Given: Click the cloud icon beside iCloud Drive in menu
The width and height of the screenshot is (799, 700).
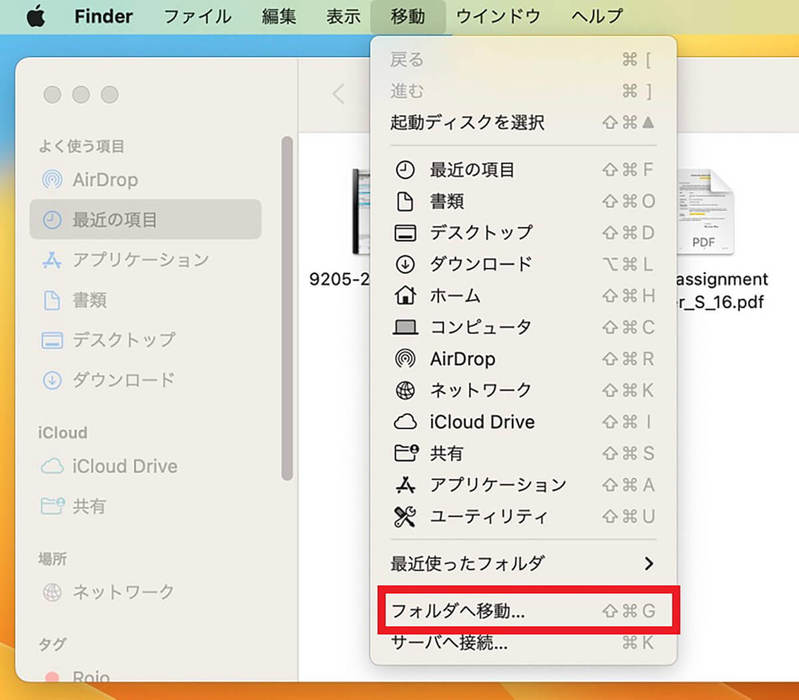Looking at the screenshot, I should click(x=405, y=422).
